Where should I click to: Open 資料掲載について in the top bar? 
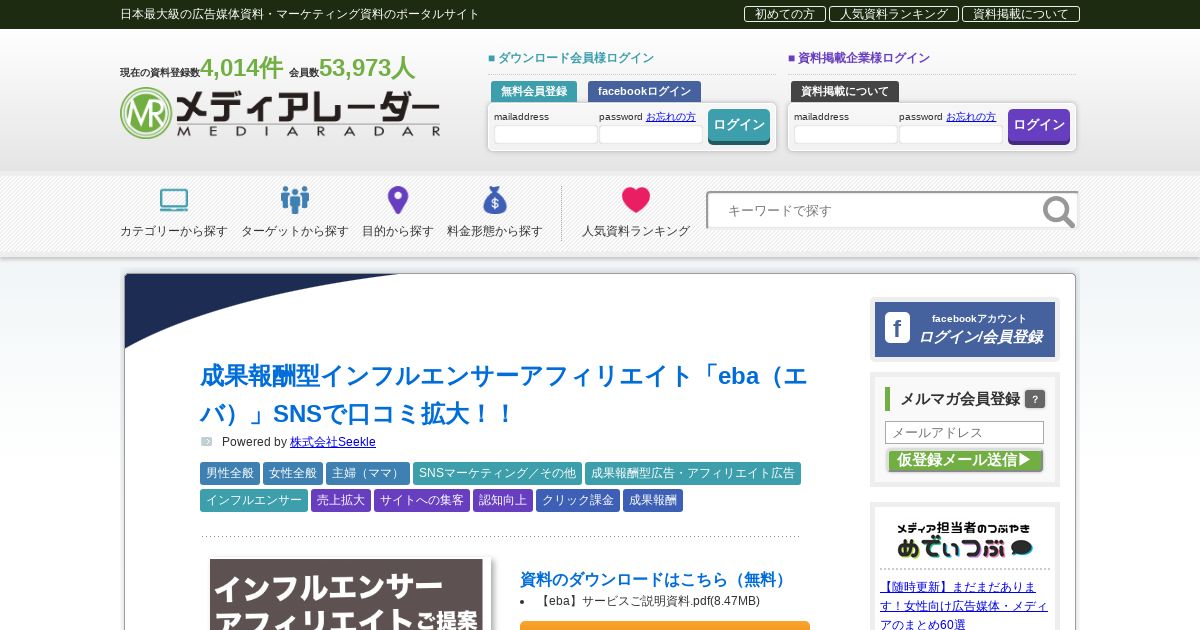[x=1021, y=14]
